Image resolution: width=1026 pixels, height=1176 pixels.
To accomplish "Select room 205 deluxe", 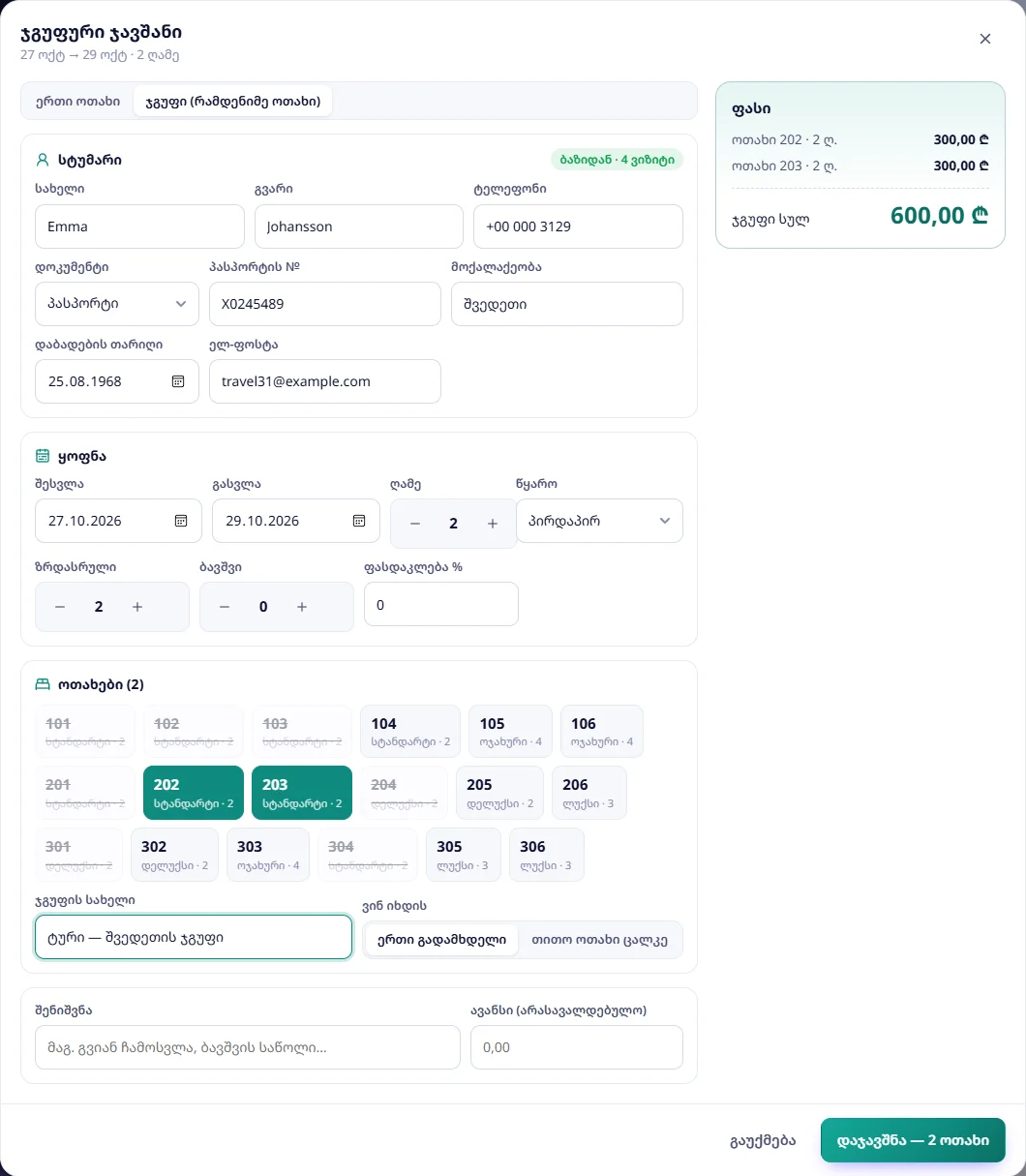I will 499,793.
